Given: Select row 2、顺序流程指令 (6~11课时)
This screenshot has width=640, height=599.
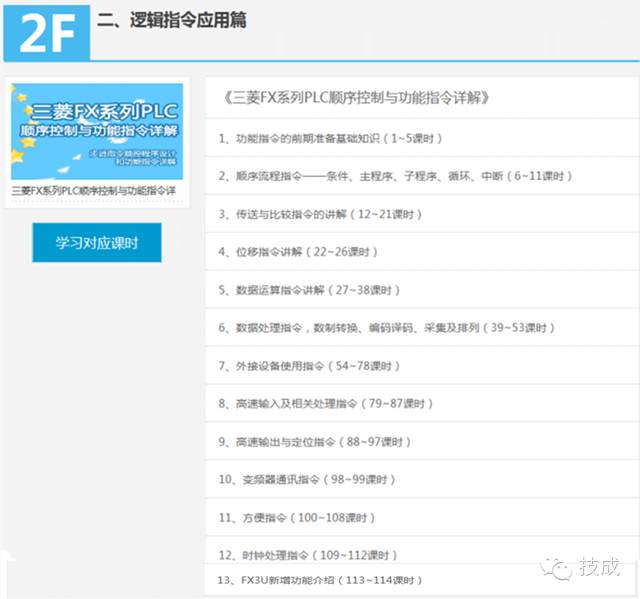Looking at the screenshot, I should pyautogui.click(x=422, y=176).
